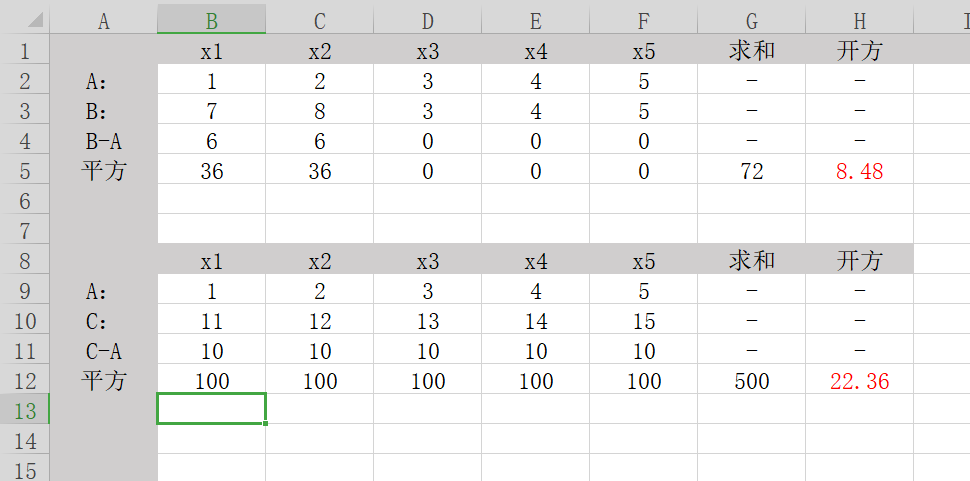Click the cell with value 7
The width and height of the screenshot is (970, 481).
point(212,109)
